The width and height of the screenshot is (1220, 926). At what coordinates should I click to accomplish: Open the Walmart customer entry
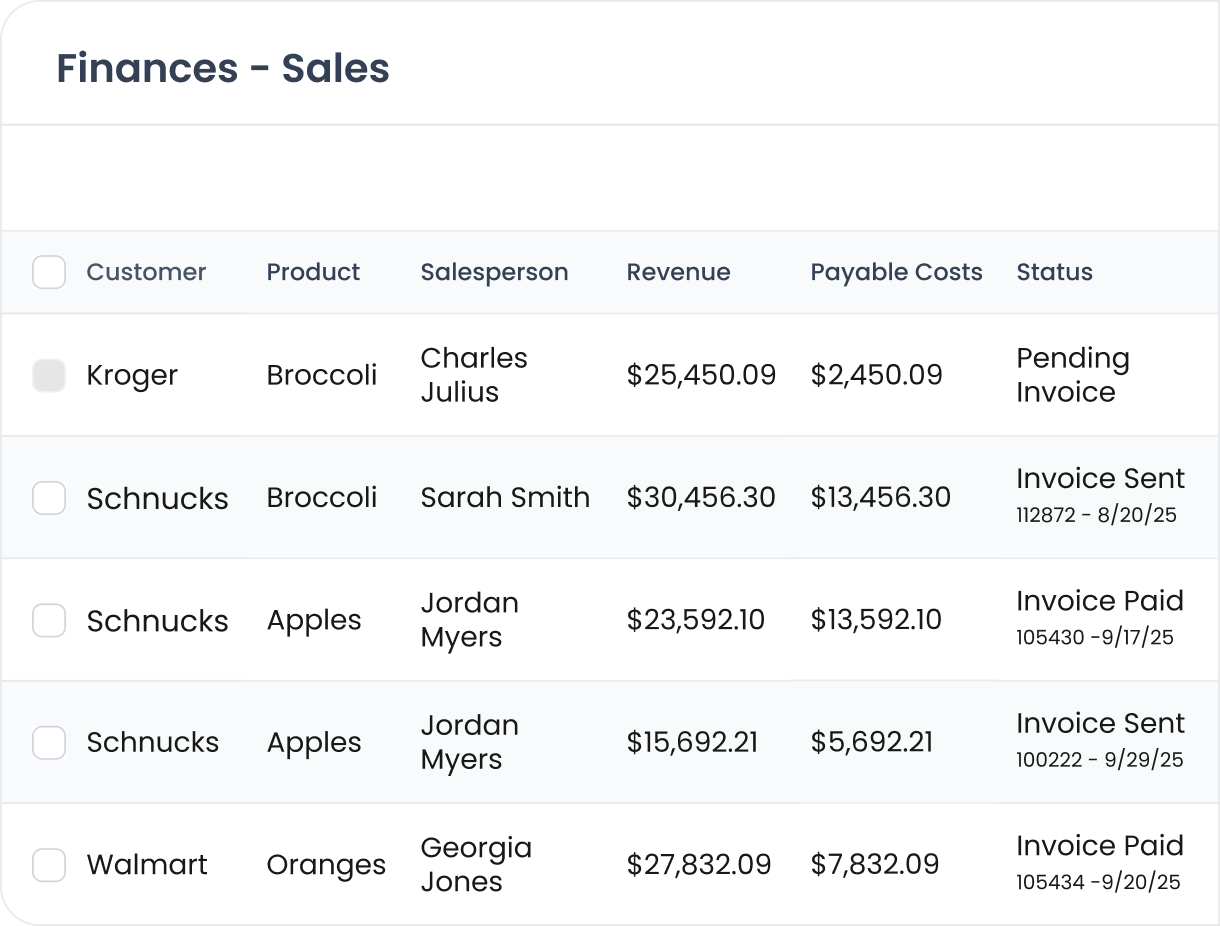point(147,865)
